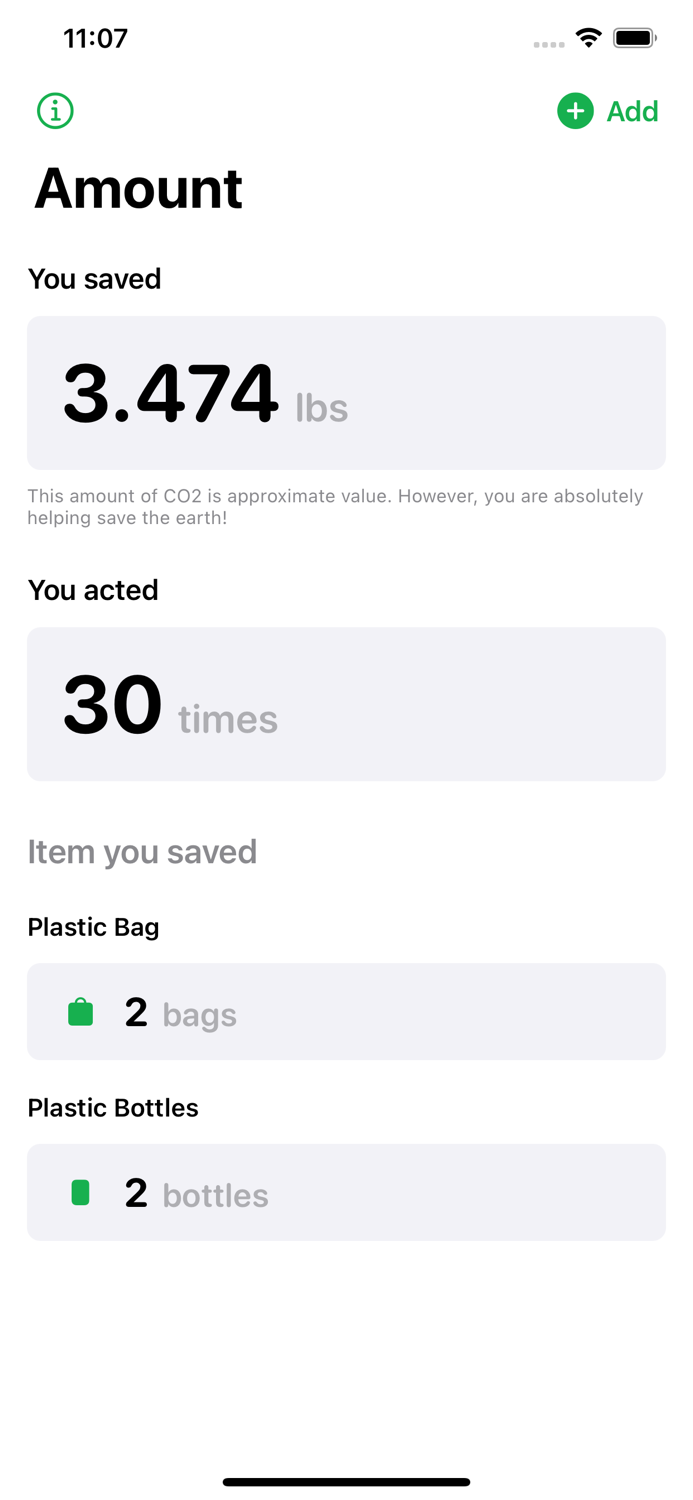The image size is (693, 1500).
Task: Click the cellular signal dots indicator
Action: pos(548,41)
